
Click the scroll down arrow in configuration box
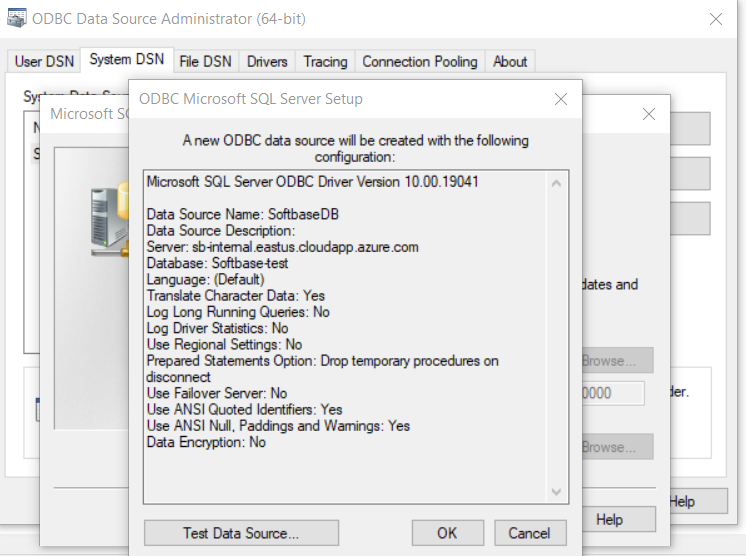[556, 492]
